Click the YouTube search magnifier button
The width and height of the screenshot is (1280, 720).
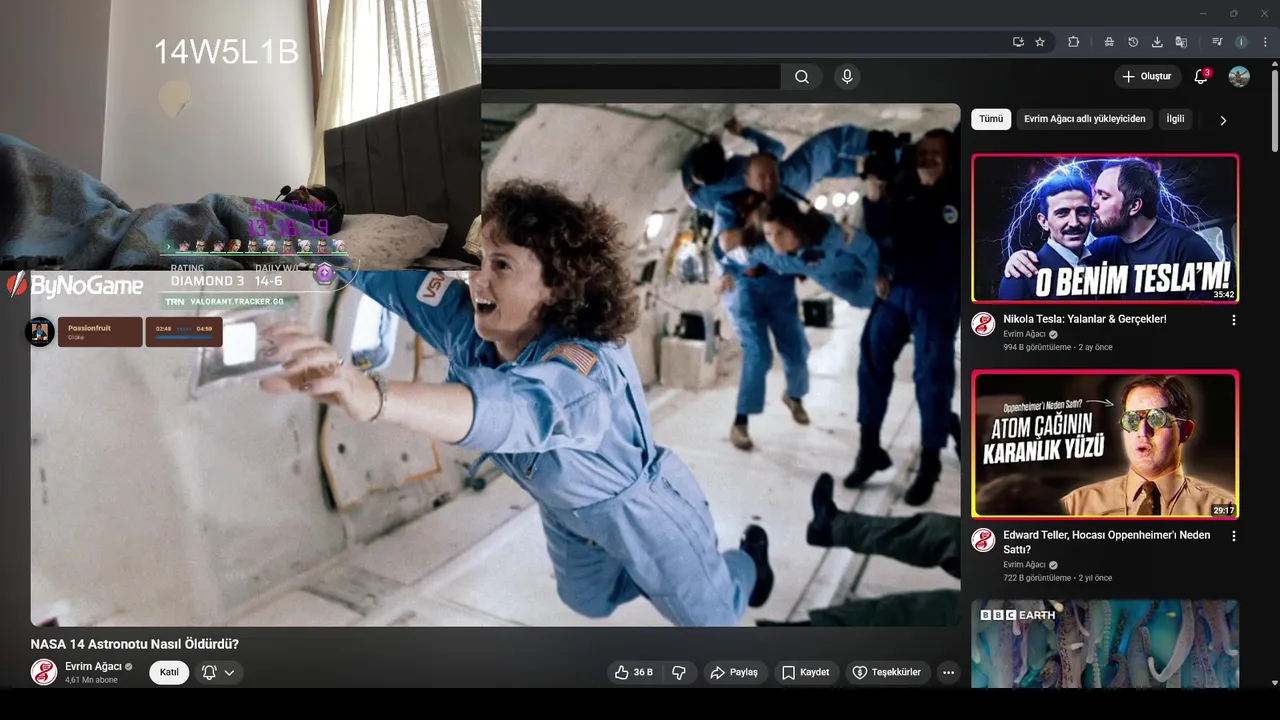pyautogui.click(x=802, y=77)
